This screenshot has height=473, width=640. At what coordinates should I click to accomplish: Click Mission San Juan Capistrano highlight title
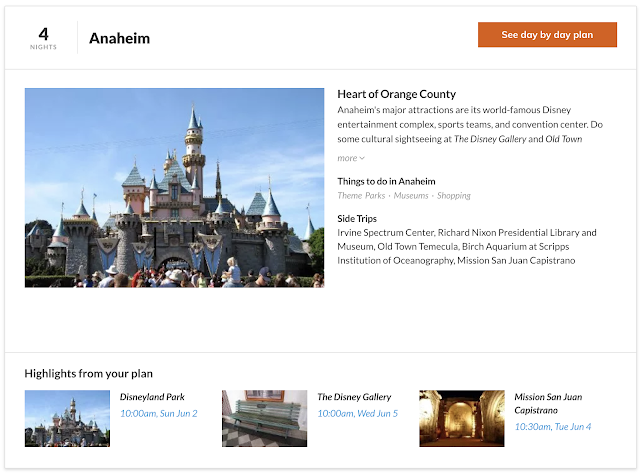click(x=548, y=403)
